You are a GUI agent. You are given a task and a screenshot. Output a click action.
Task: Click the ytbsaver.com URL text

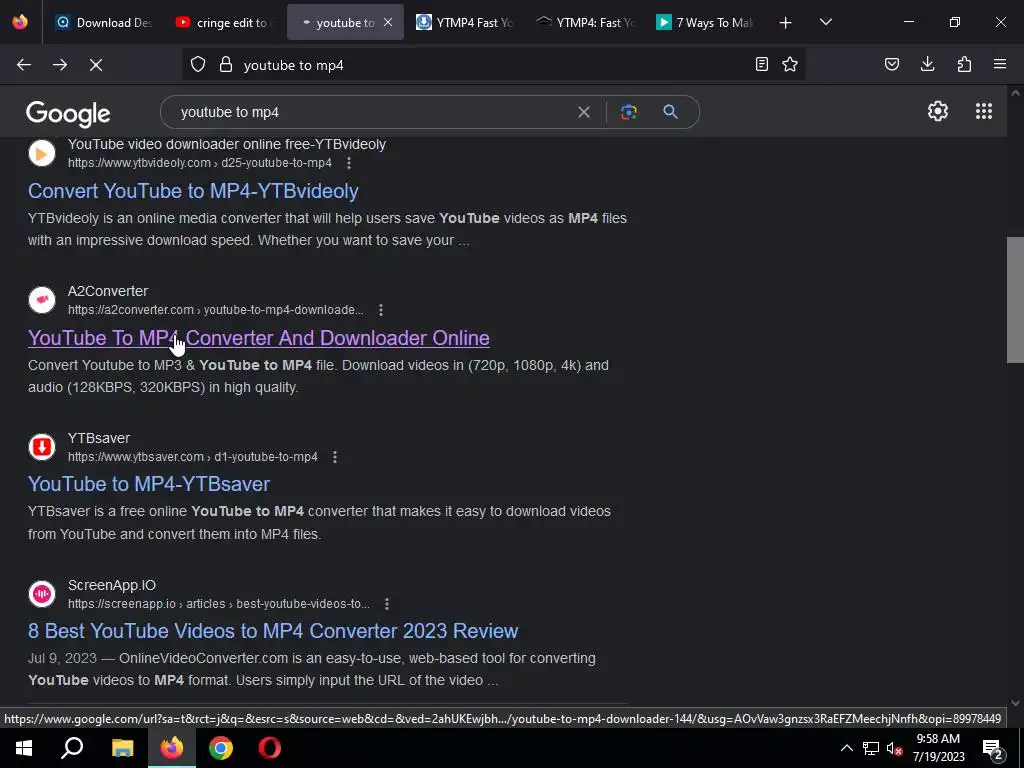(193, 456)
